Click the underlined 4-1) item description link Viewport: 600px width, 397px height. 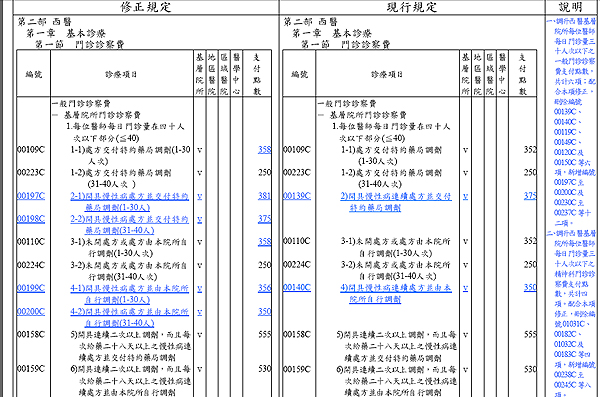click(129, 294)
